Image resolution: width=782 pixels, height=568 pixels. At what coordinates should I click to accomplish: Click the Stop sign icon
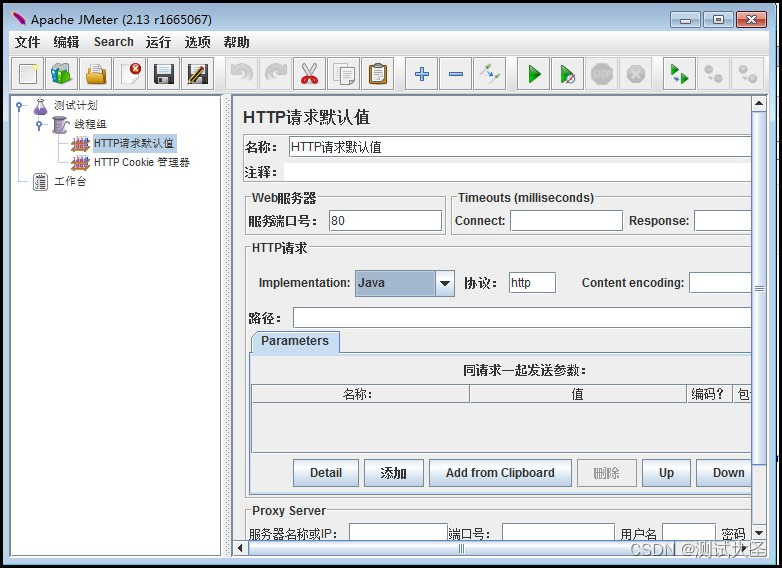pos(601,74)
